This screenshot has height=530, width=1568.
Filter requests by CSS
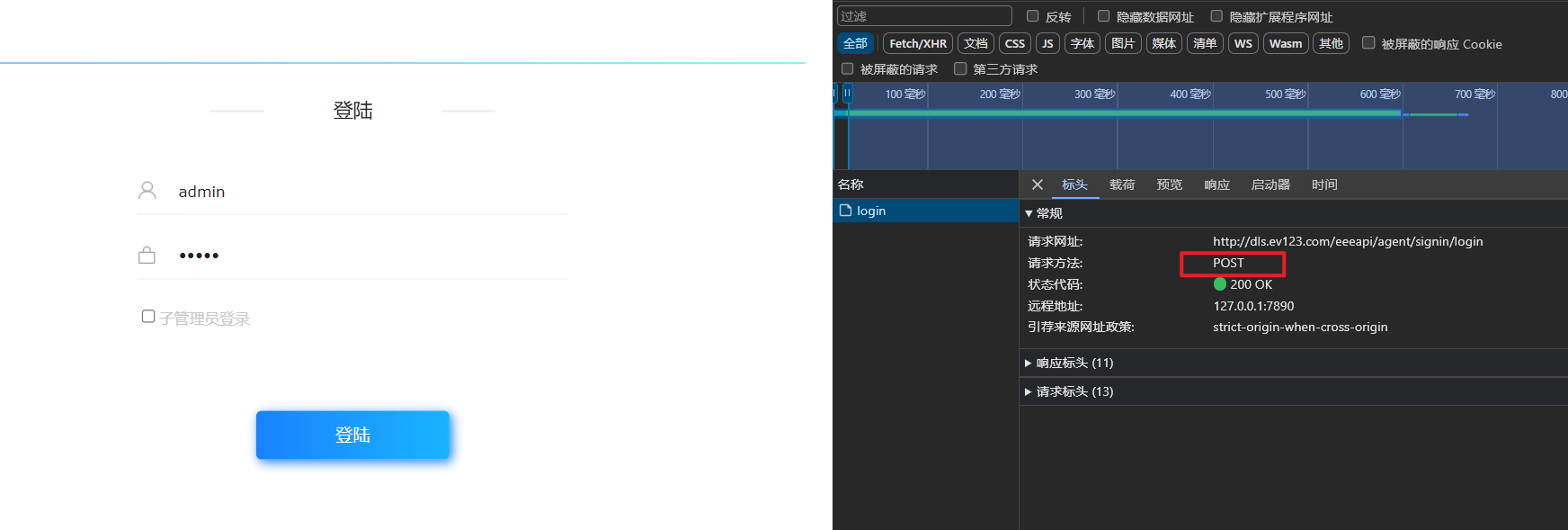[1015, 43]
